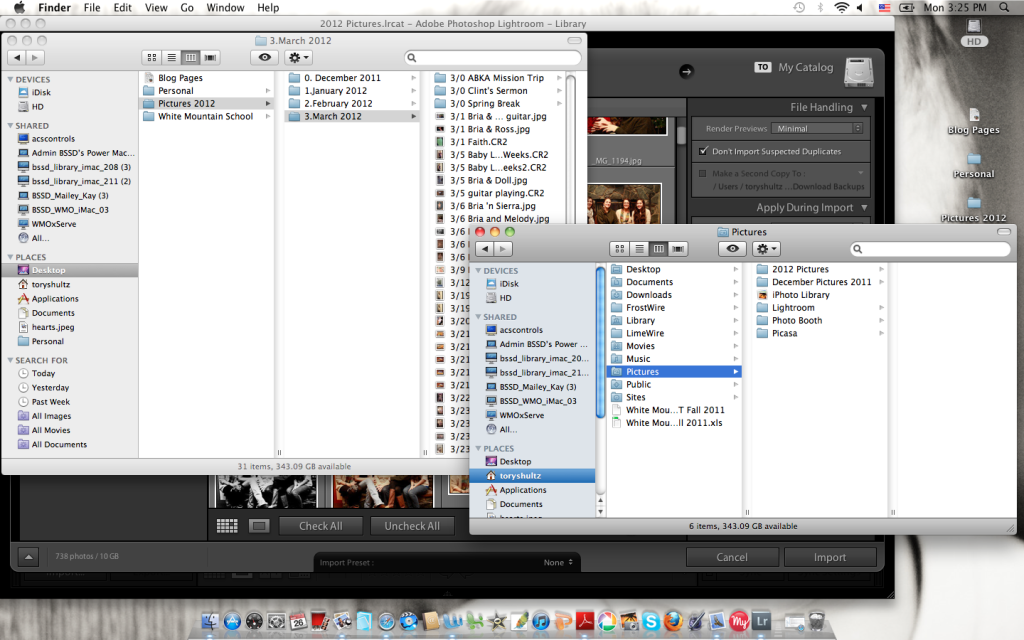The image size is (1024, 640).
Task: Click the search field in Pictures window
Action: coord(931,249)
